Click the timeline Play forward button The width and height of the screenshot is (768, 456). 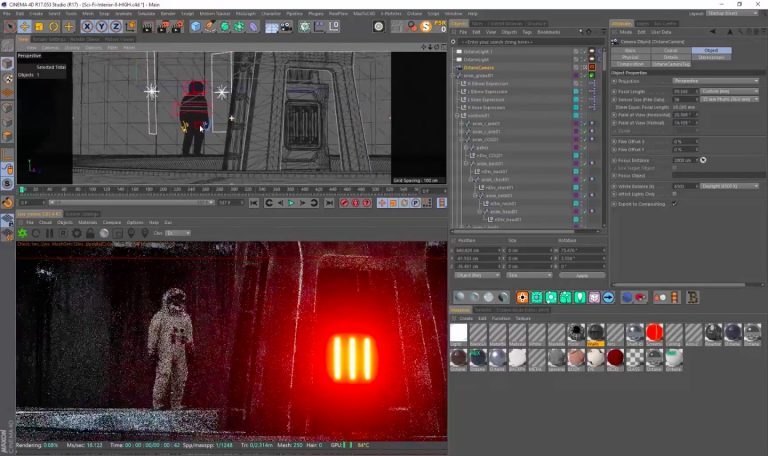click(291, 202)
